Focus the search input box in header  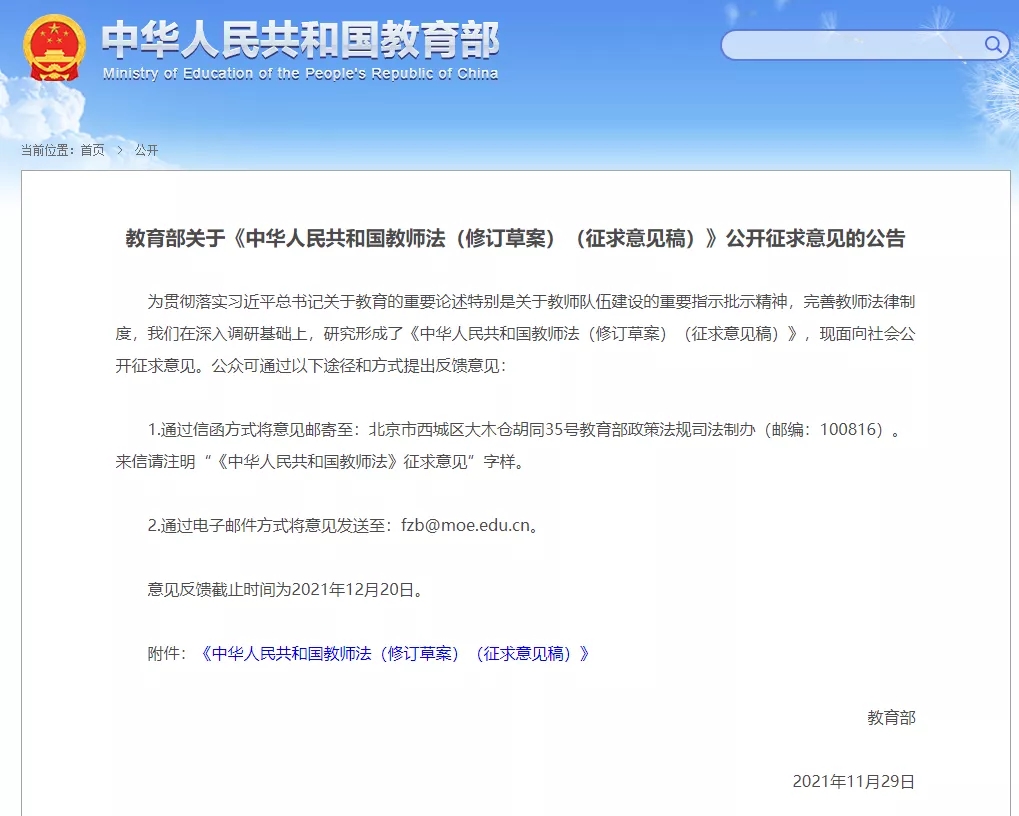coord(850,45)
